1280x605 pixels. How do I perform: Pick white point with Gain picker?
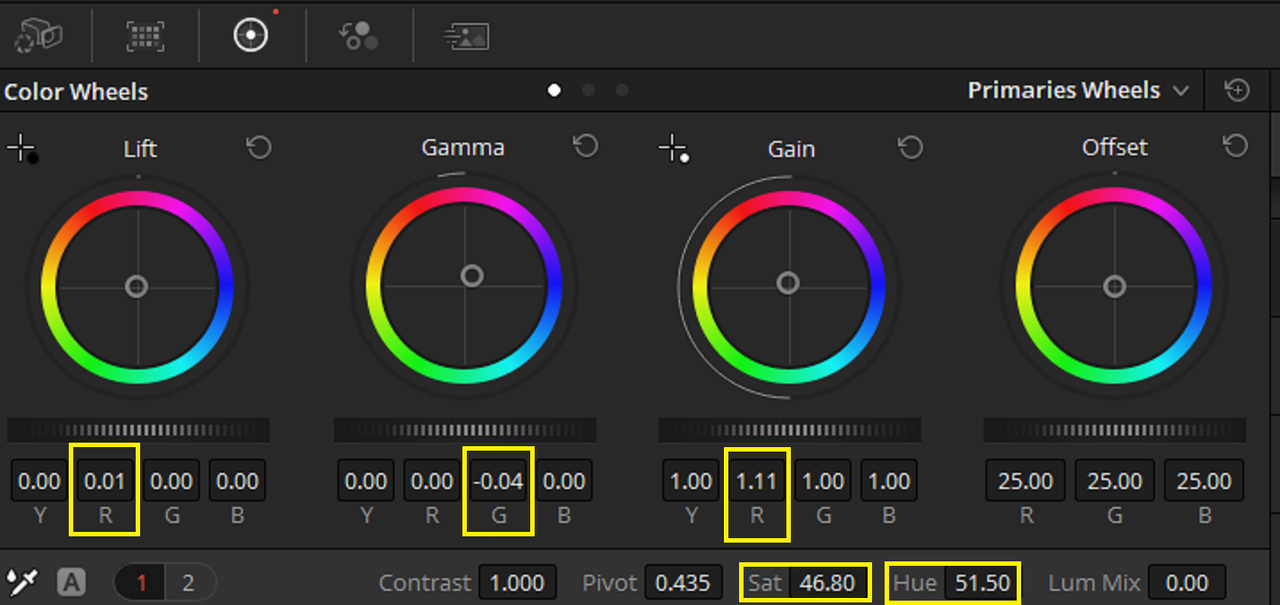[673, 150]
